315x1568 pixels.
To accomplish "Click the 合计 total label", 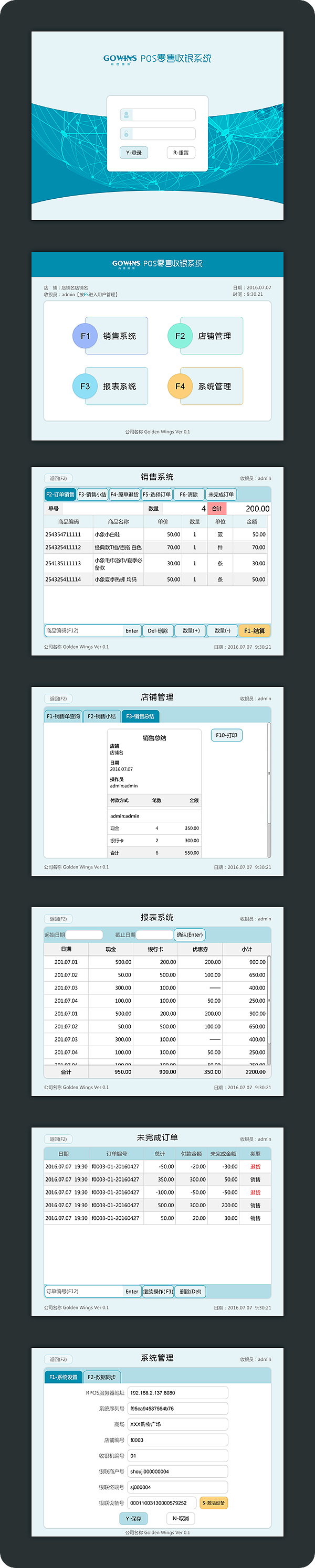I will point(217,508).
